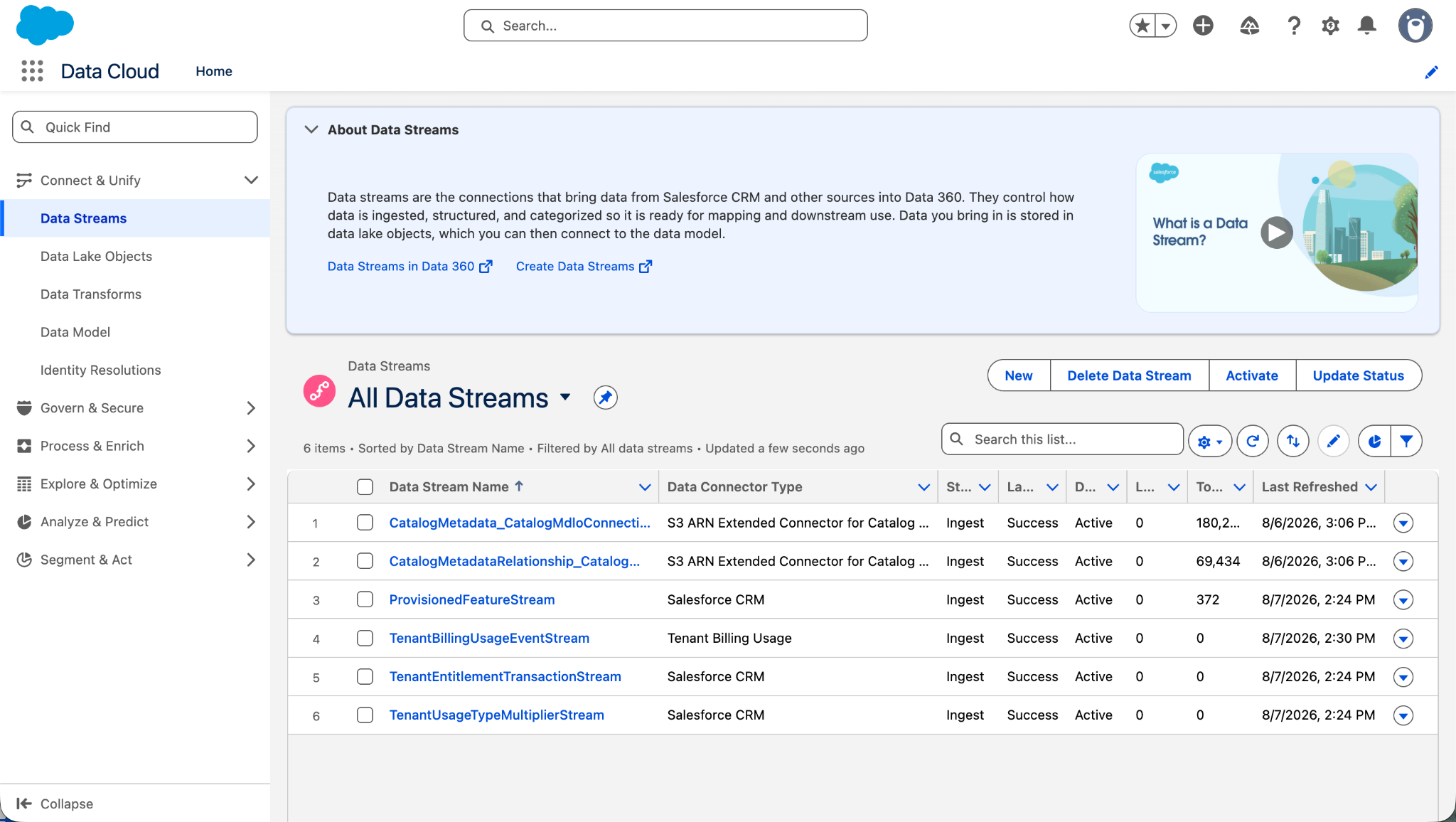Open row actions for TenantBillingUsageEventStream
Screen dimensions: 1456x822
1403,639
